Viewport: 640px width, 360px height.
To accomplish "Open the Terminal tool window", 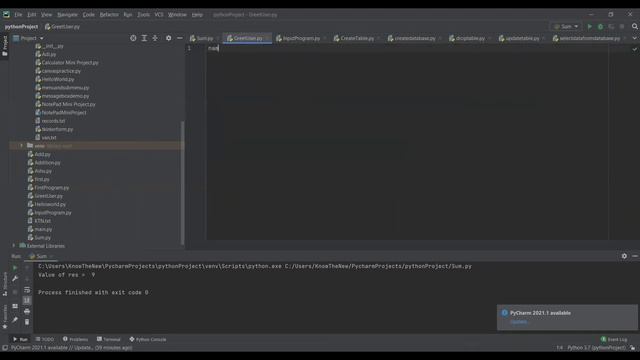I will pos(109,339).
